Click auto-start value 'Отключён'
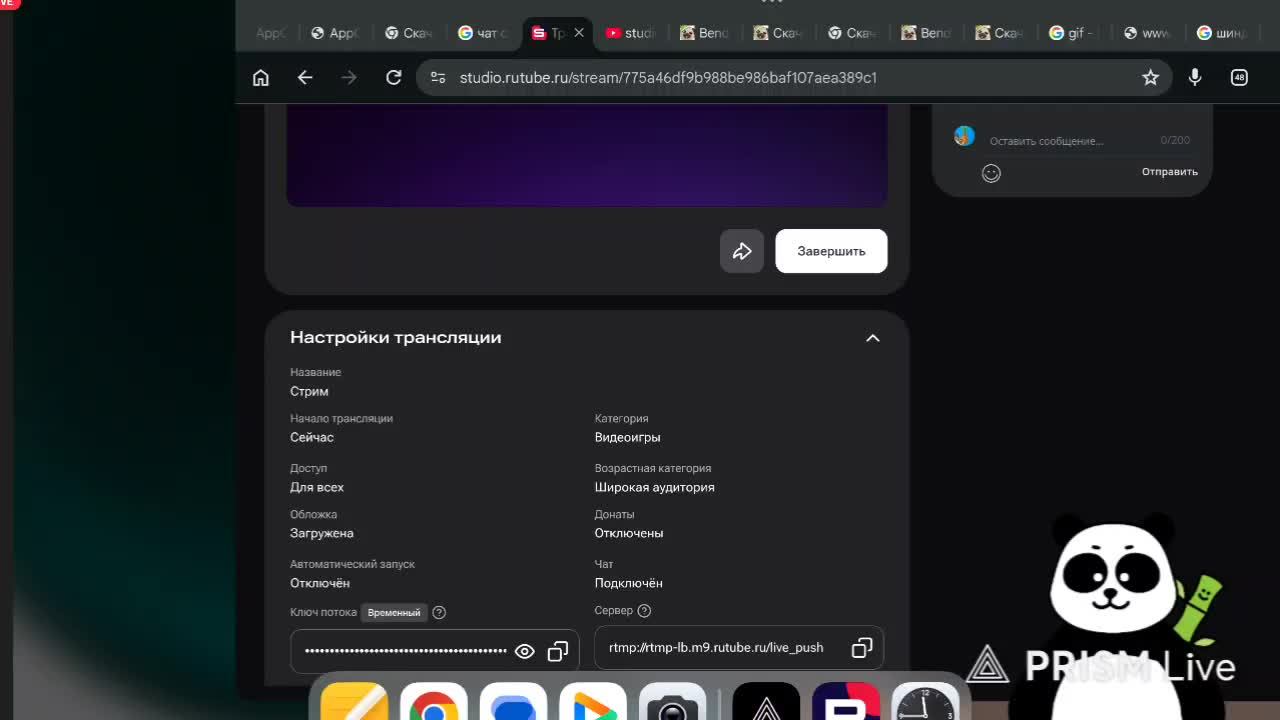 click(x=320, y=583)
